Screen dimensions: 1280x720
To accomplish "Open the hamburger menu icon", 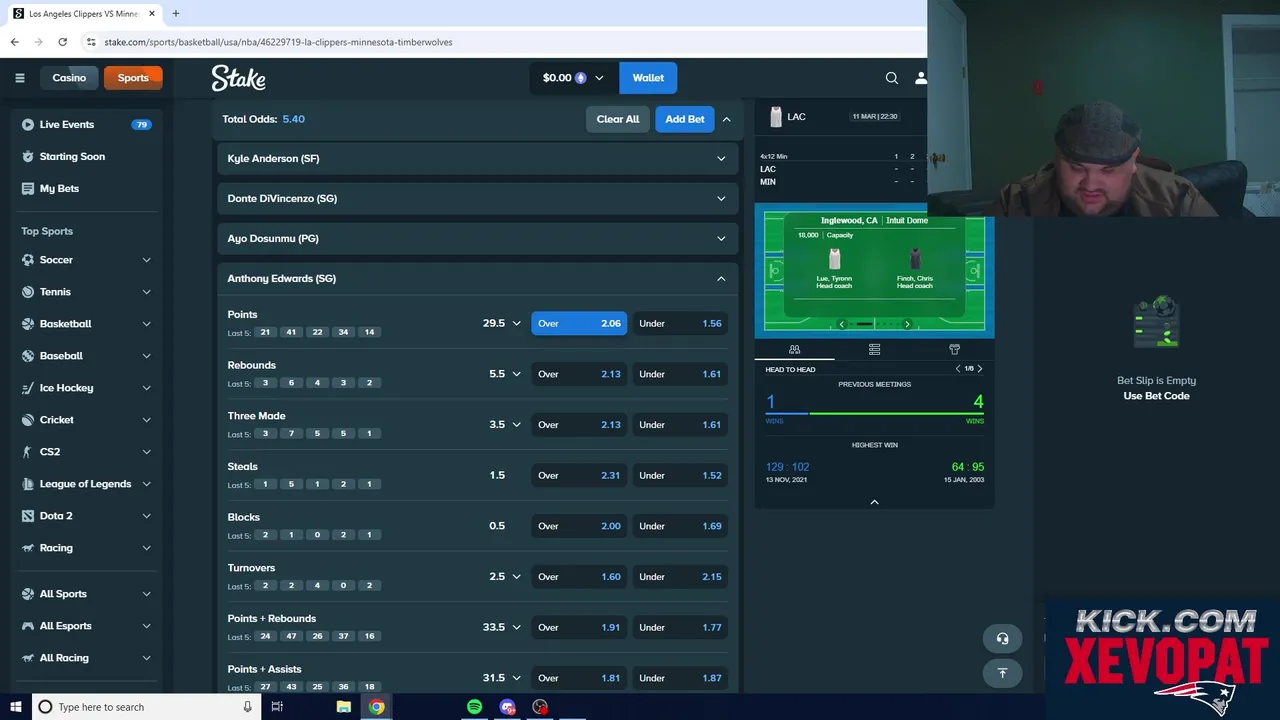I will tap(19, 78).
